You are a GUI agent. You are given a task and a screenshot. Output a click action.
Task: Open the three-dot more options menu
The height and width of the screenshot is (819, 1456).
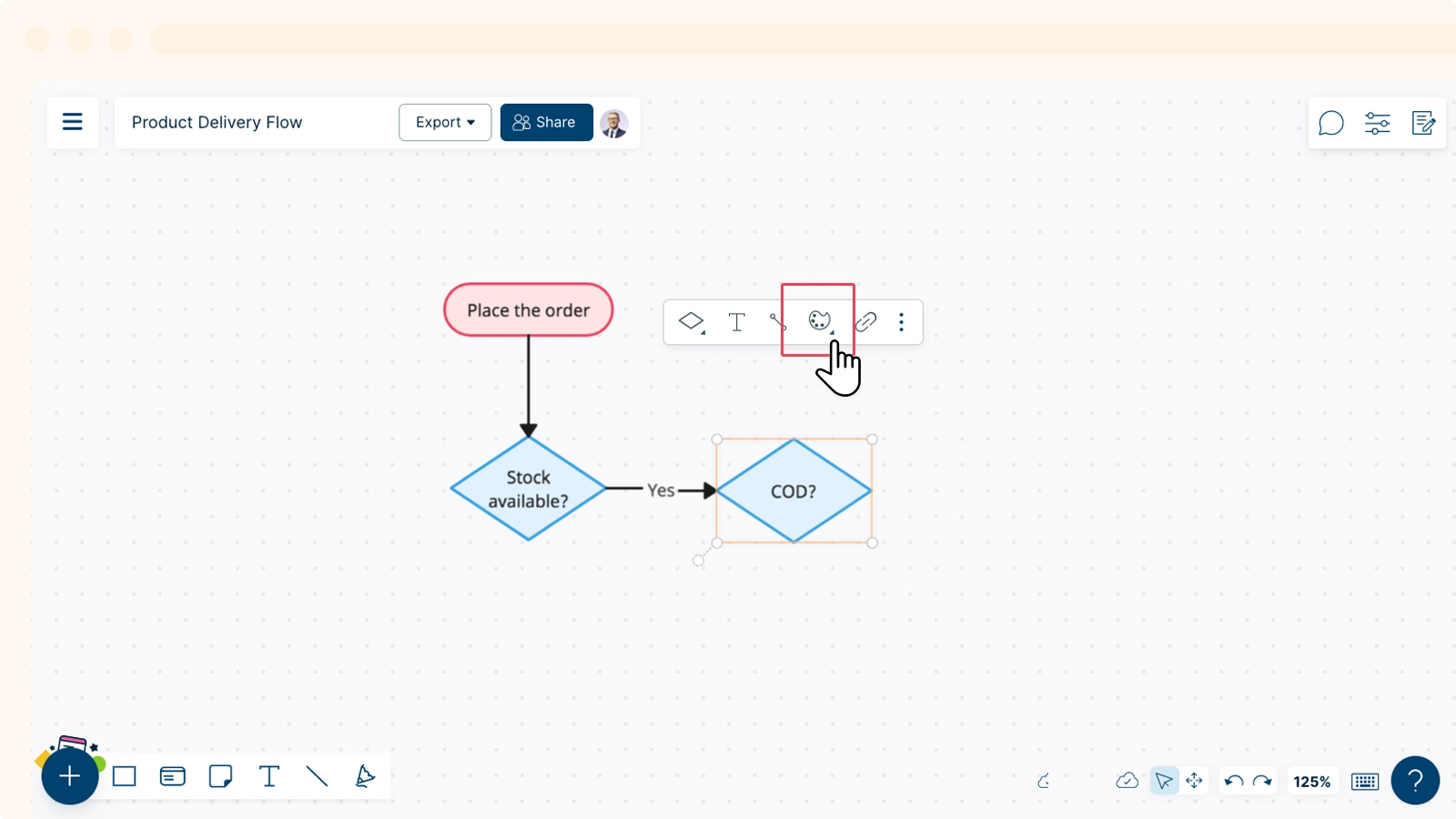click(x=902, y=322)
